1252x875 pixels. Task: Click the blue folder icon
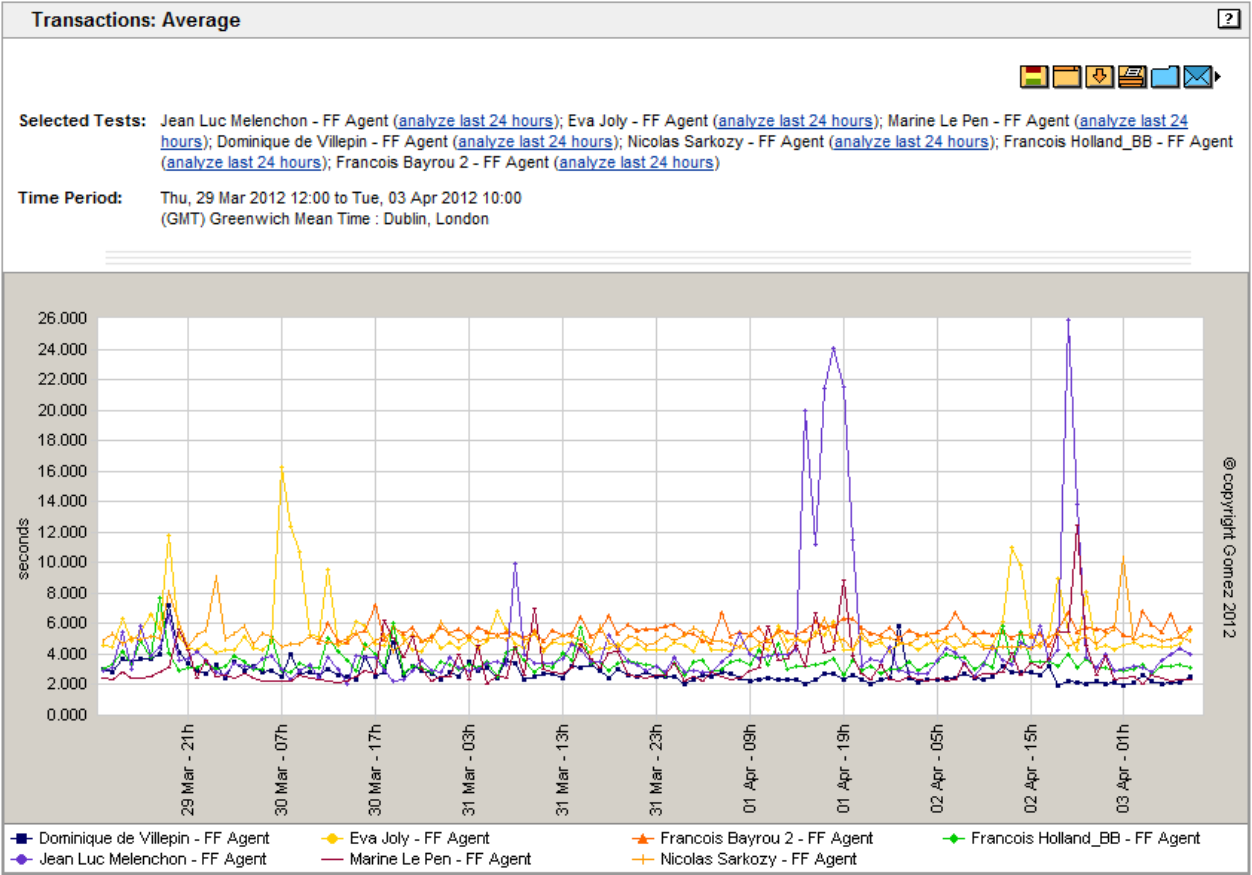[x=1164, y=76]
